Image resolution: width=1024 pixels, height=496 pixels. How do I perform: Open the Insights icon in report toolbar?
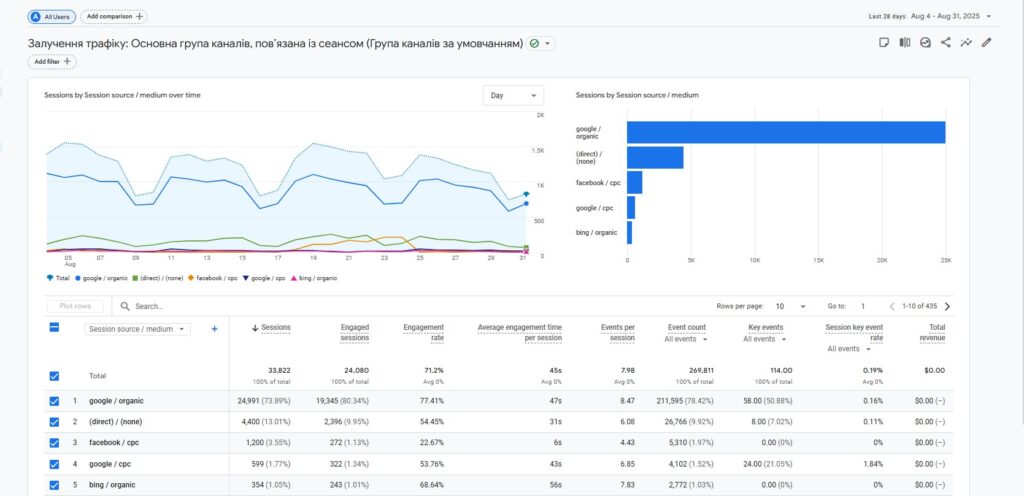pyautogui.click(x=925, y=43)
